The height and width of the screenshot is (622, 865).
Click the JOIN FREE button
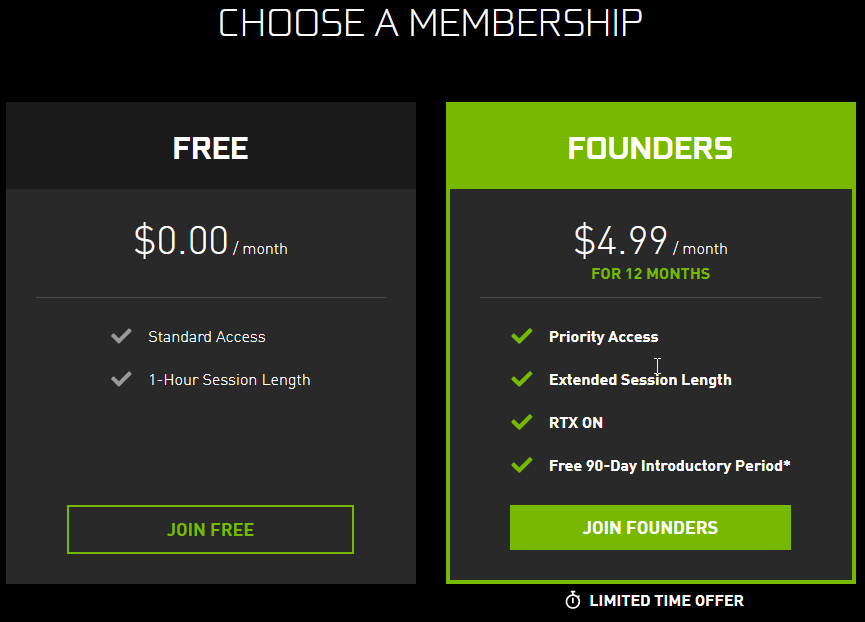click(210, 529)
